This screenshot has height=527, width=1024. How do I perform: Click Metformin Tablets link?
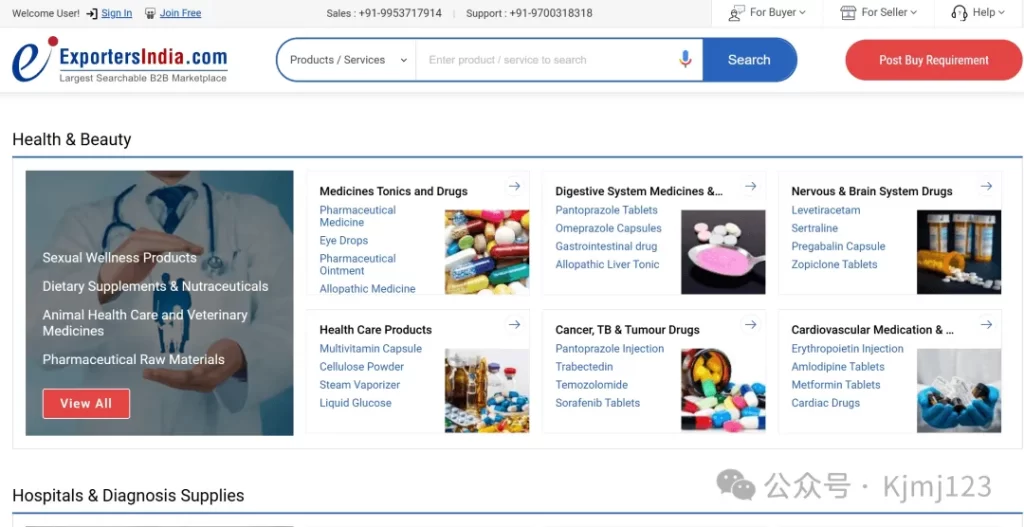pyautogui.click(x=835, y=385)
